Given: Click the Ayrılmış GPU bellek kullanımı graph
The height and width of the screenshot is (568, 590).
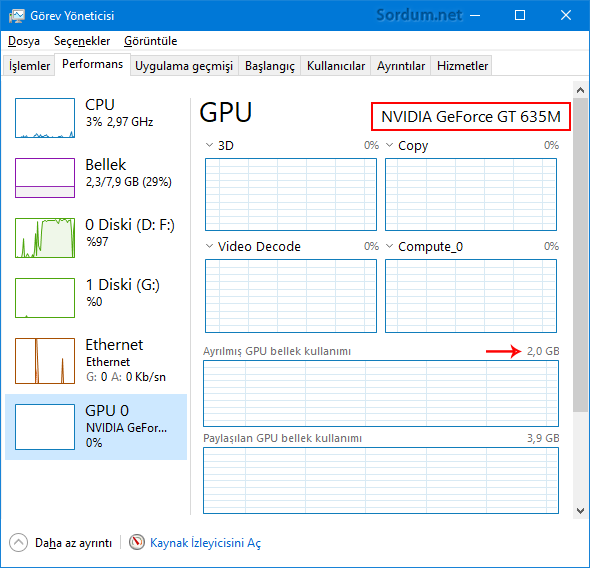Looking at the screenshot, I should click(381, 393).
